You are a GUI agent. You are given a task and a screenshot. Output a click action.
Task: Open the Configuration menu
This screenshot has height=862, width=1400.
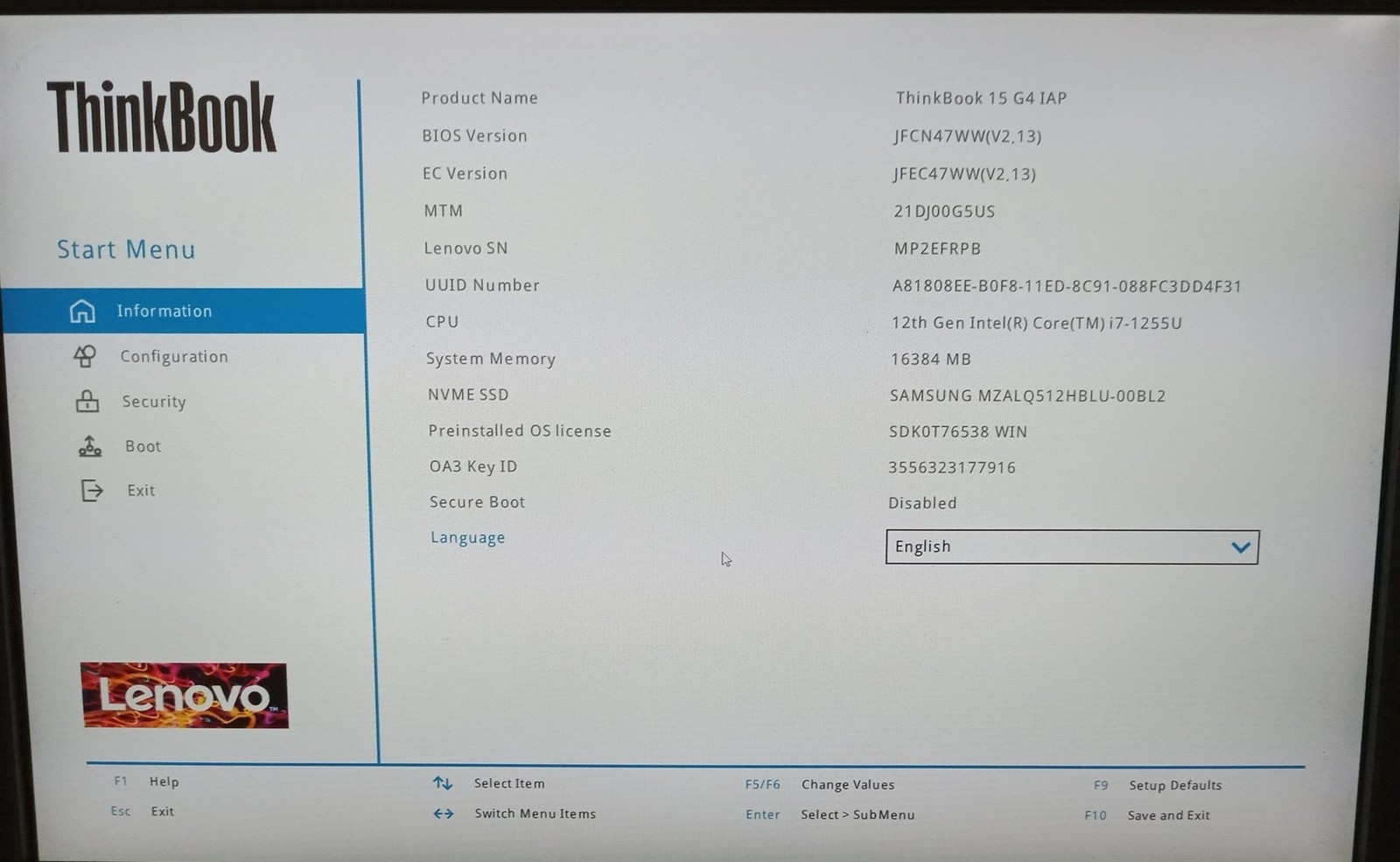(174, 356)
